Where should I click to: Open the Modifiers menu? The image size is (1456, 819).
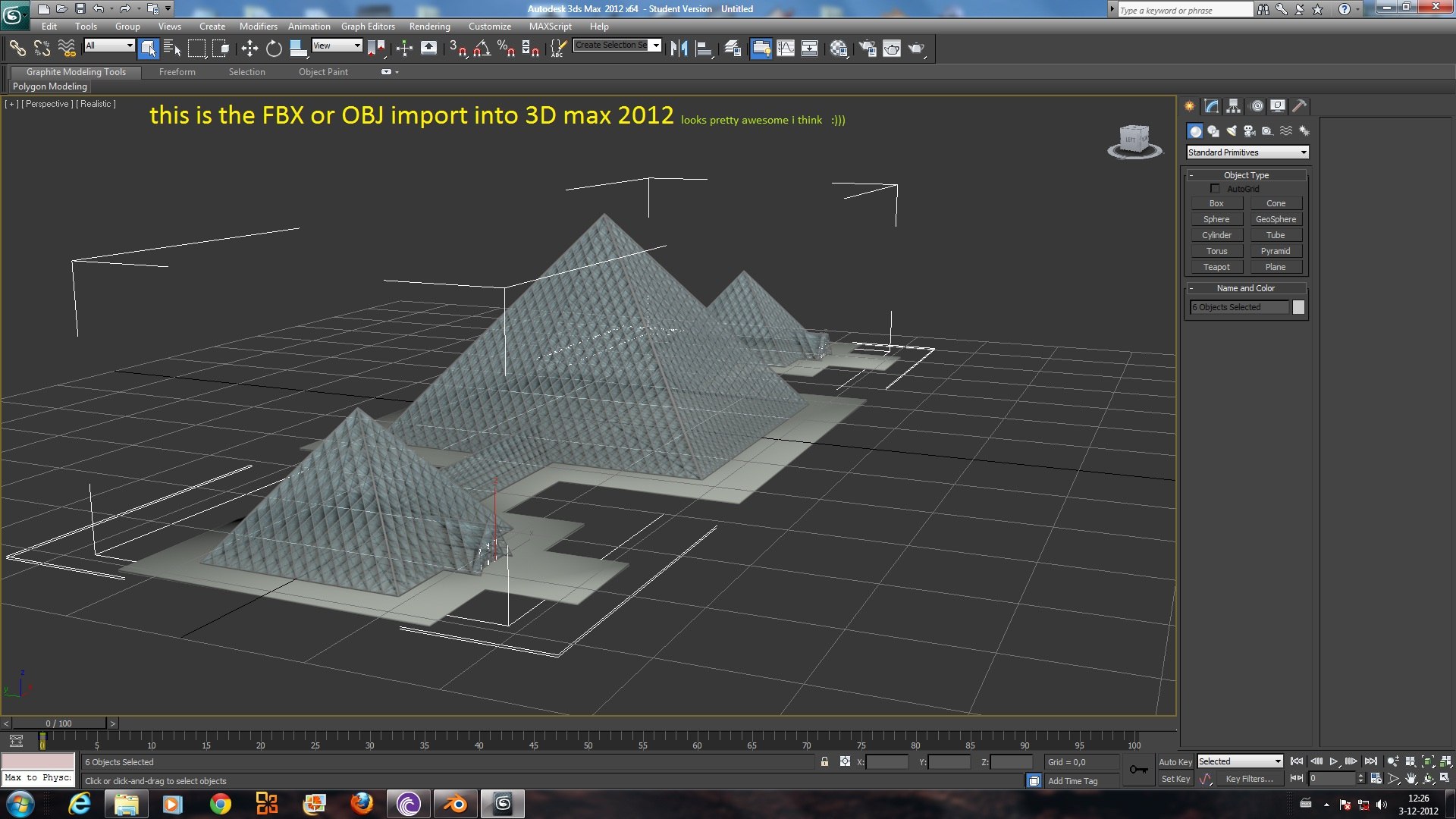coord(258,26)
